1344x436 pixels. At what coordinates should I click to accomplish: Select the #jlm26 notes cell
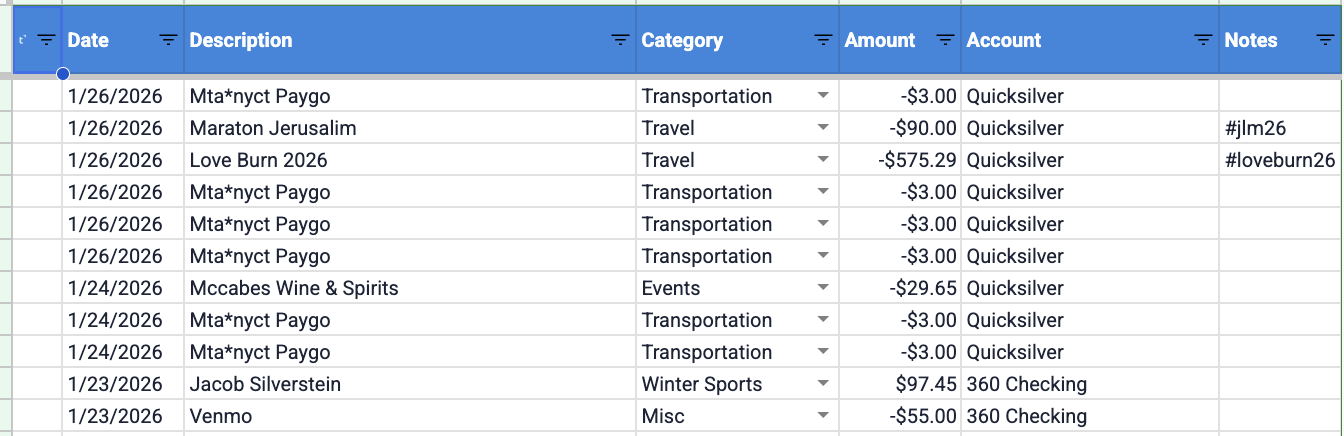point(1280,128)
